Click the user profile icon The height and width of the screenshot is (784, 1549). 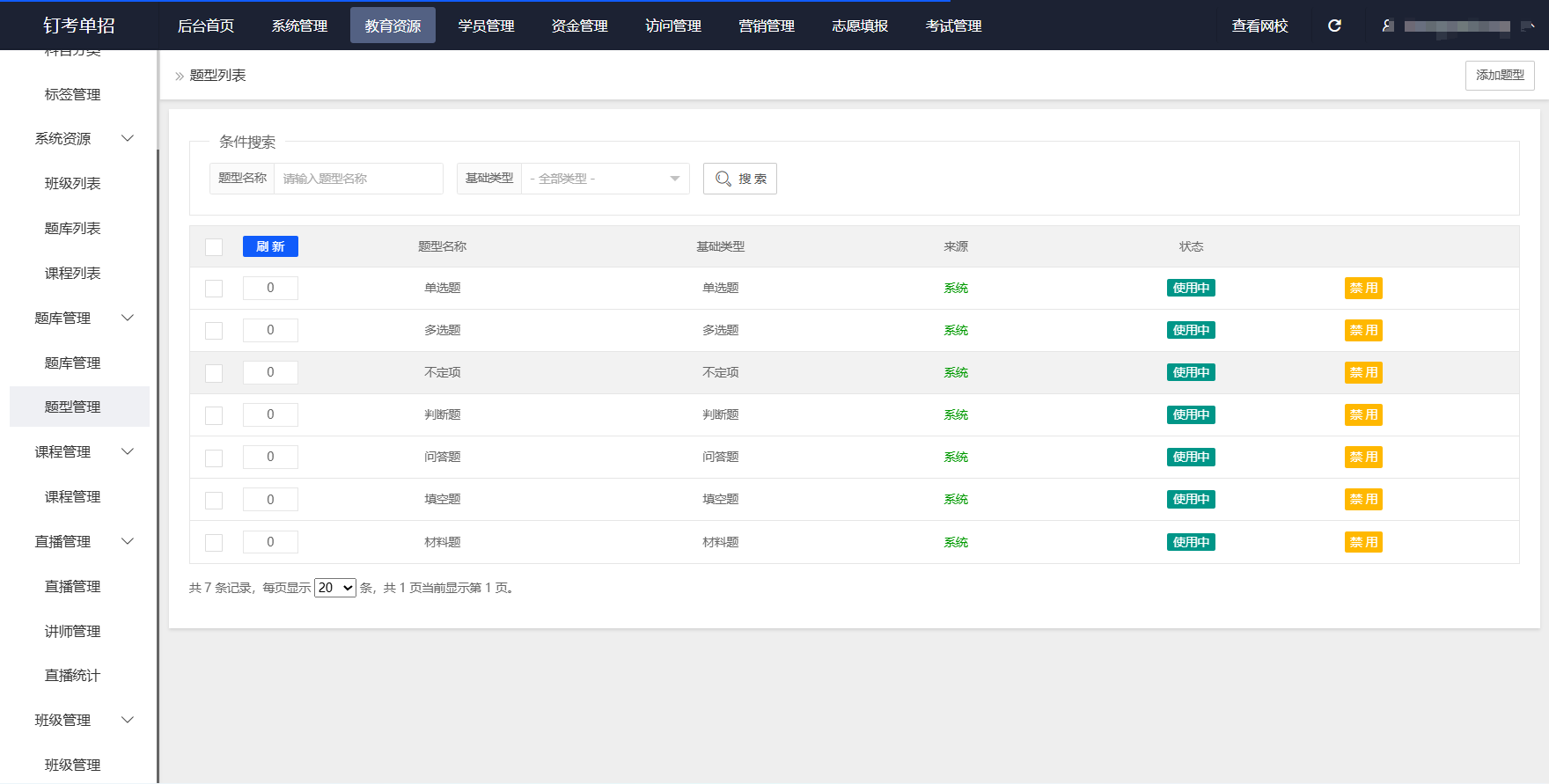pos(1388,26)
